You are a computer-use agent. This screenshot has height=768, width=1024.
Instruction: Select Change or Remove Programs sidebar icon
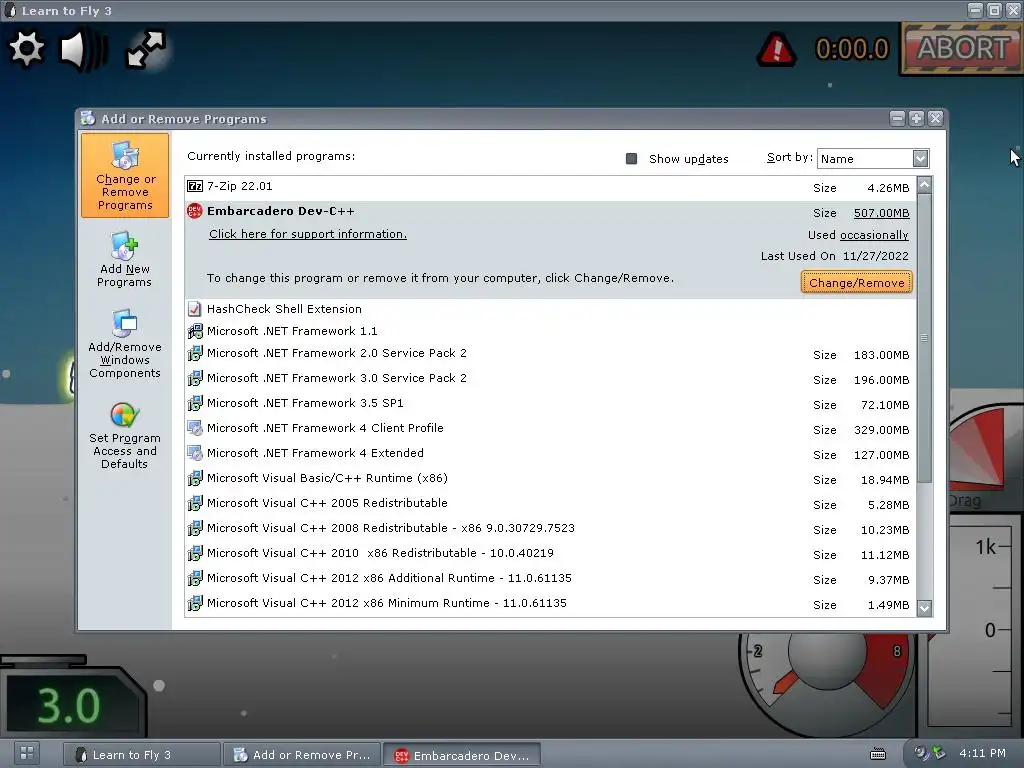(x=125, y=175)
